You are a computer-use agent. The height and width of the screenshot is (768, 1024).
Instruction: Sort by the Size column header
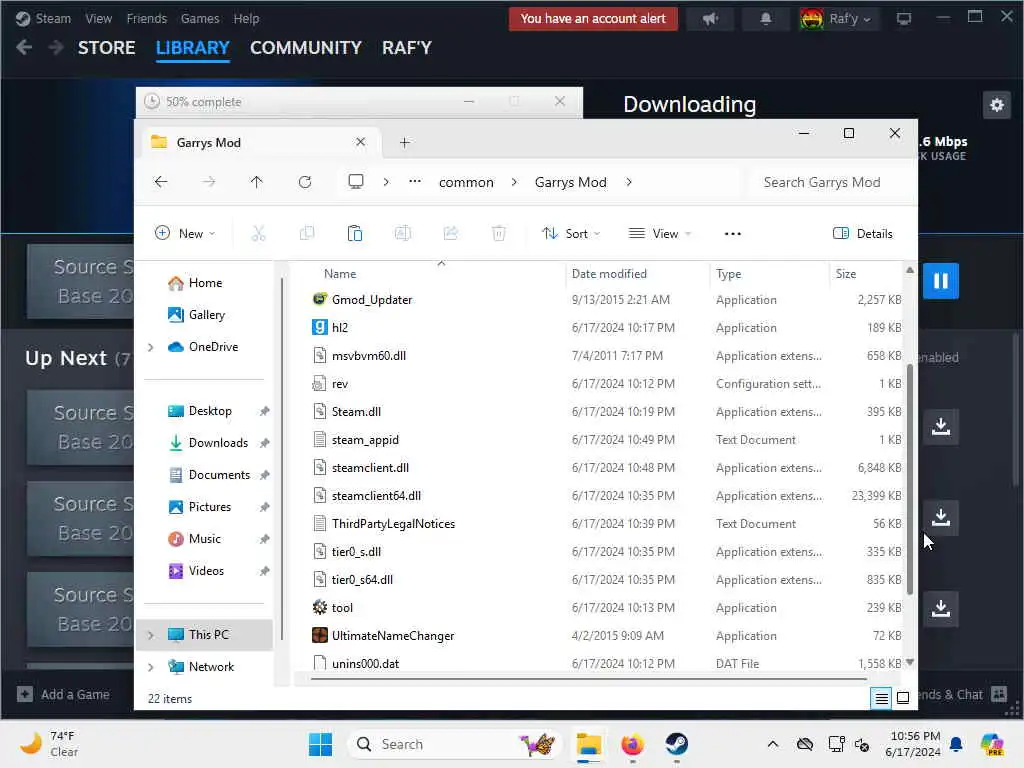click(846, 274)
